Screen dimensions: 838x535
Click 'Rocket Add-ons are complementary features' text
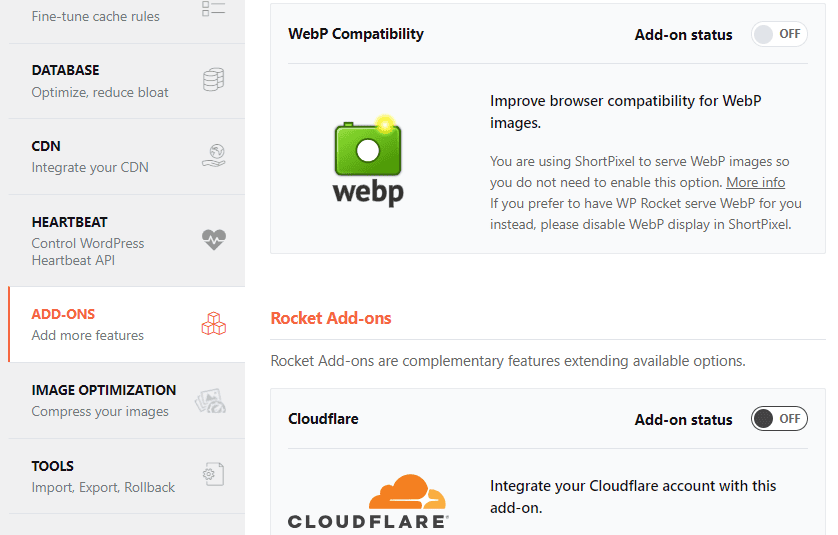pyautogui.click(x=508, y=361)
